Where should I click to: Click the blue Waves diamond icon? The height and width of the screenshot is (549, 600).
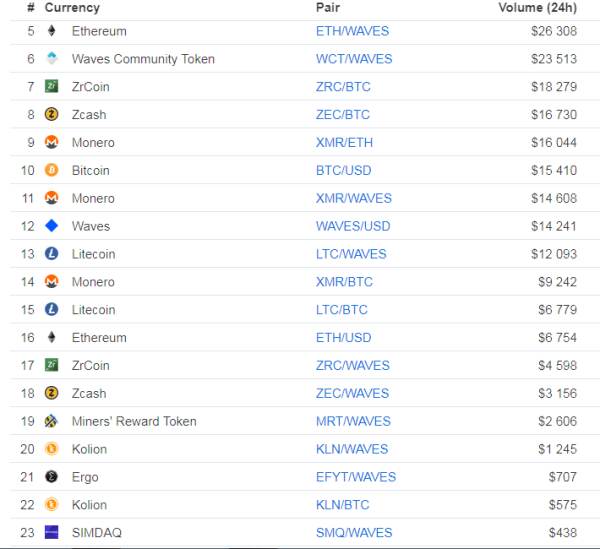tap(52, 226)
